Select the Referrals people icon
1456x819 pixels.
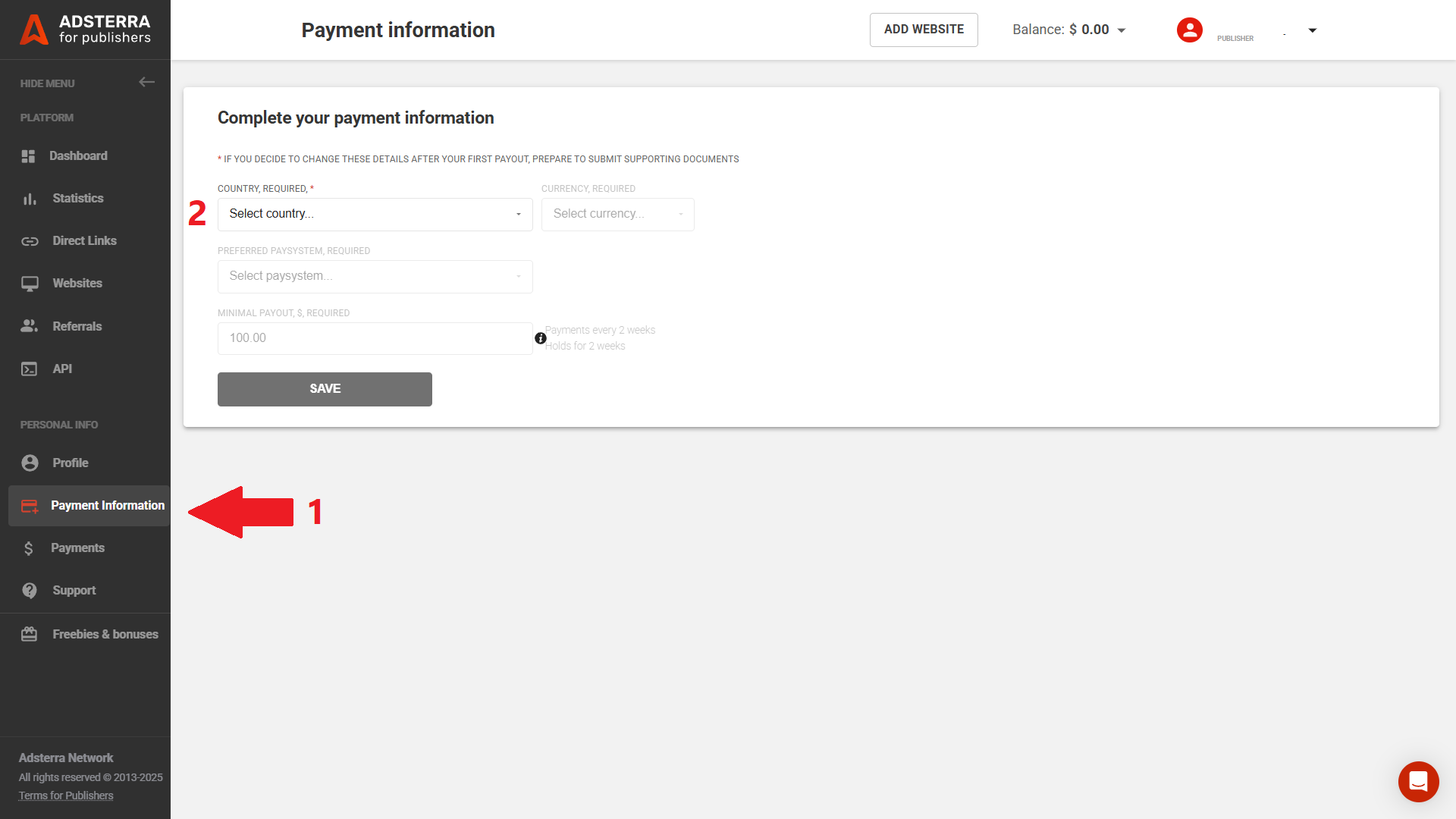[x=29, y=326]
